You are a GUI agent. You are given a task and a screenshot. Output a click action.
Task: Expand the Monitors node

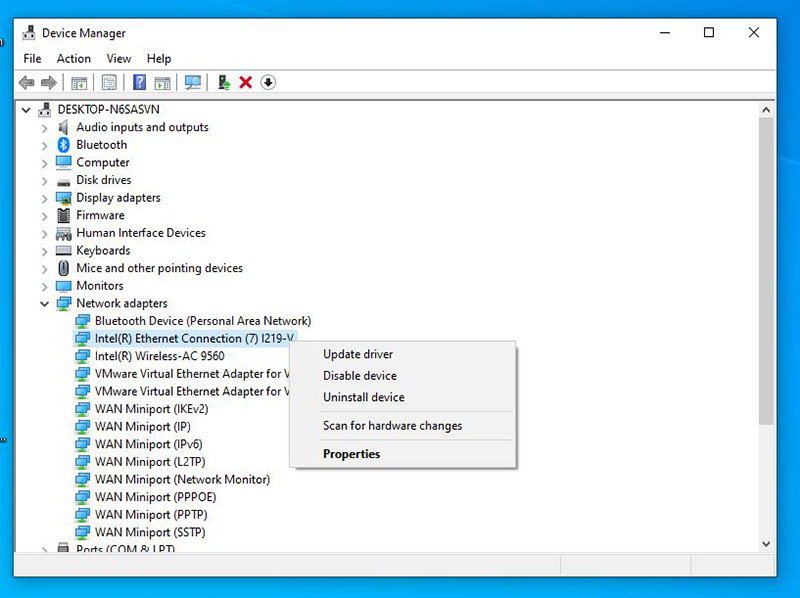click(44, 286)
